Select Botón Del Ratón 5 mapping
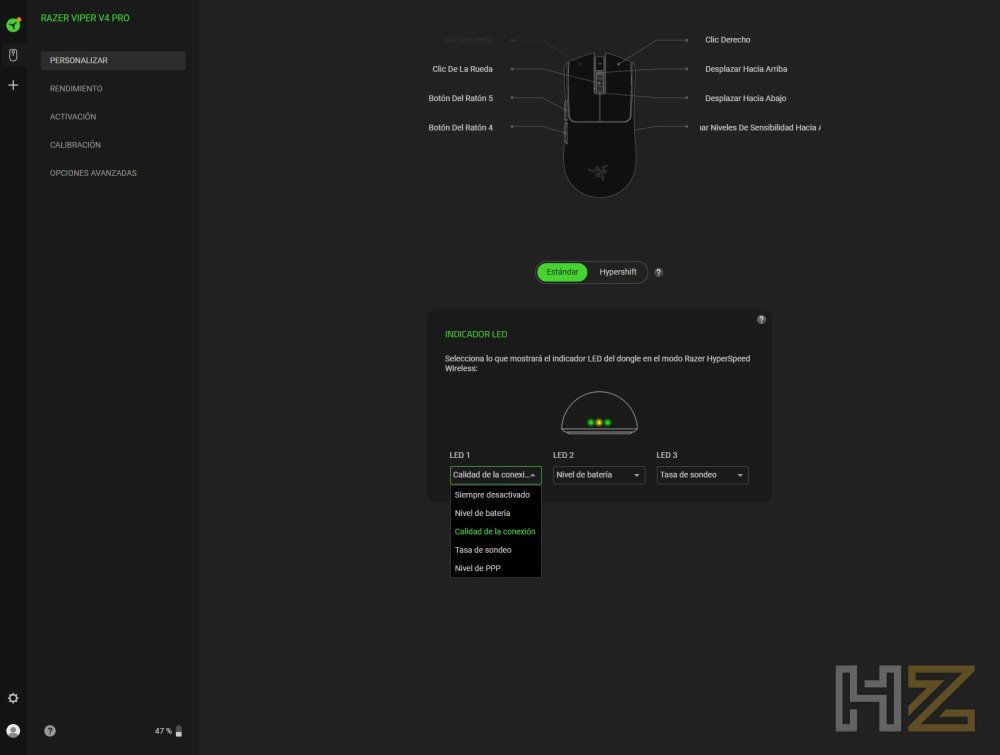The height and width of the screenshot is (755, 1000). pyautogui.click(x=460, y=98)
